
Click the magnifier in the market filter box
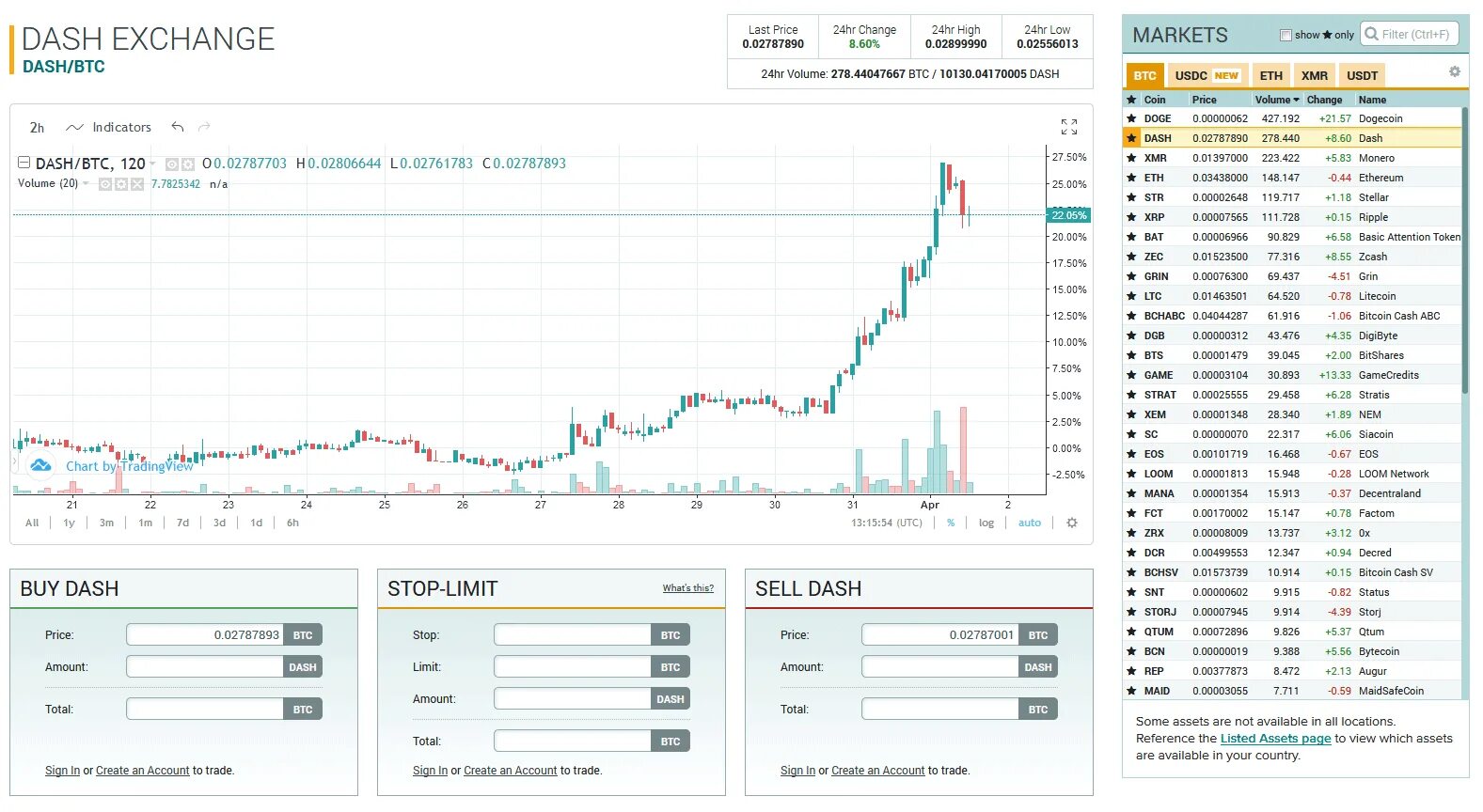(1372, 35)
